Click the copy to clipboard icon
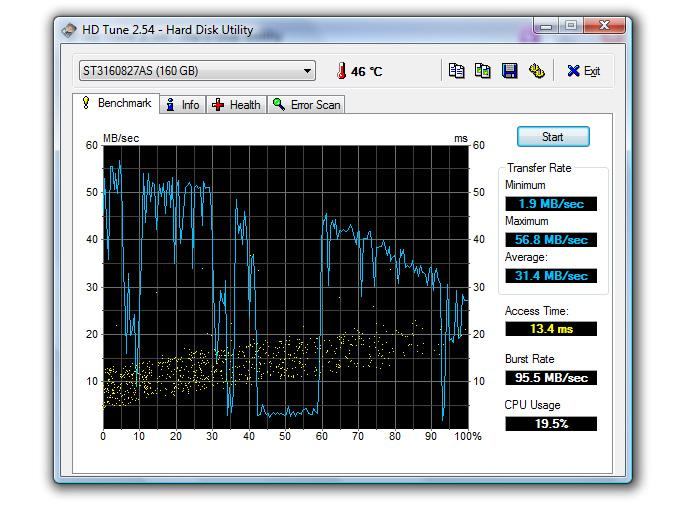This screenshot has width=686, height=510. [x=456, y=70]
